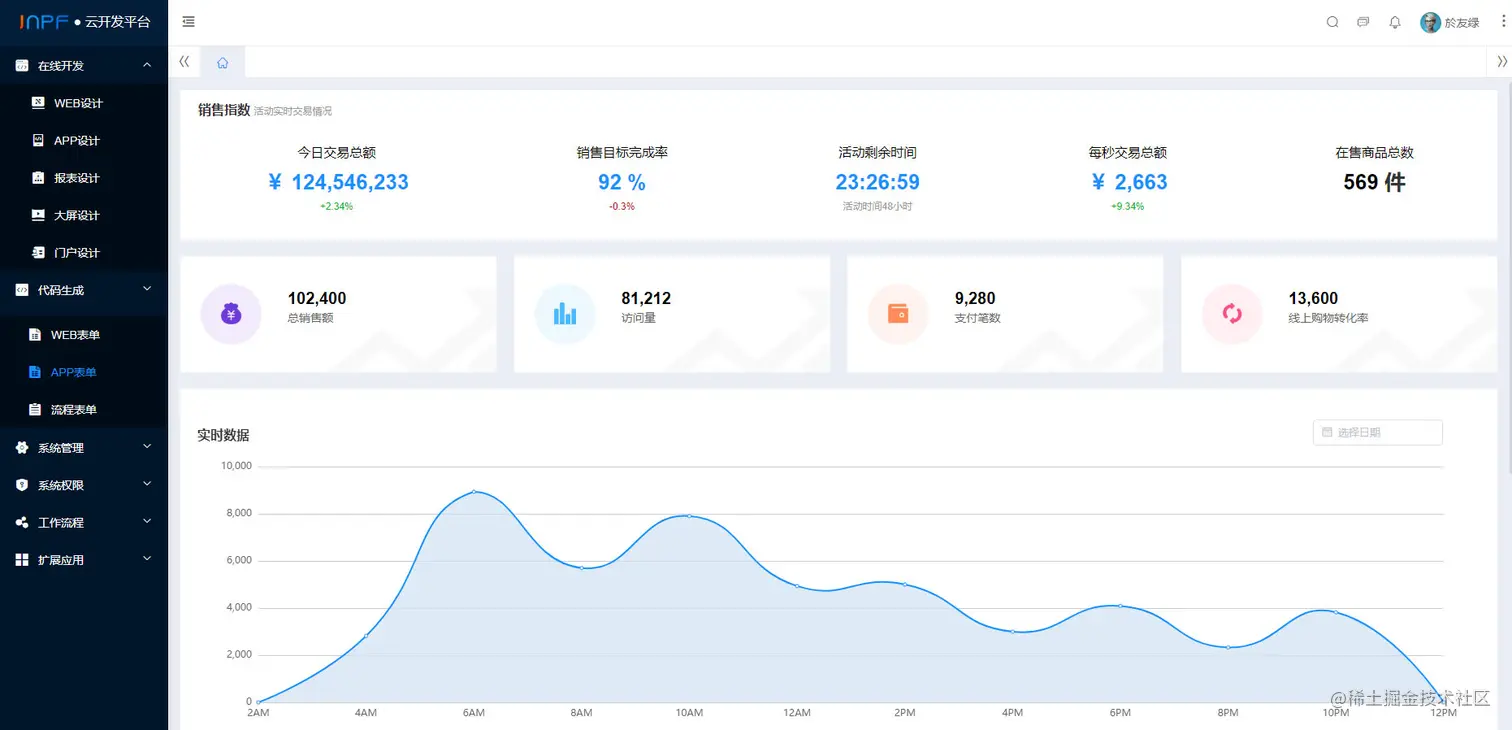Click the pink 线上购物转化率 refresh icon

[x=1232, y=314]
